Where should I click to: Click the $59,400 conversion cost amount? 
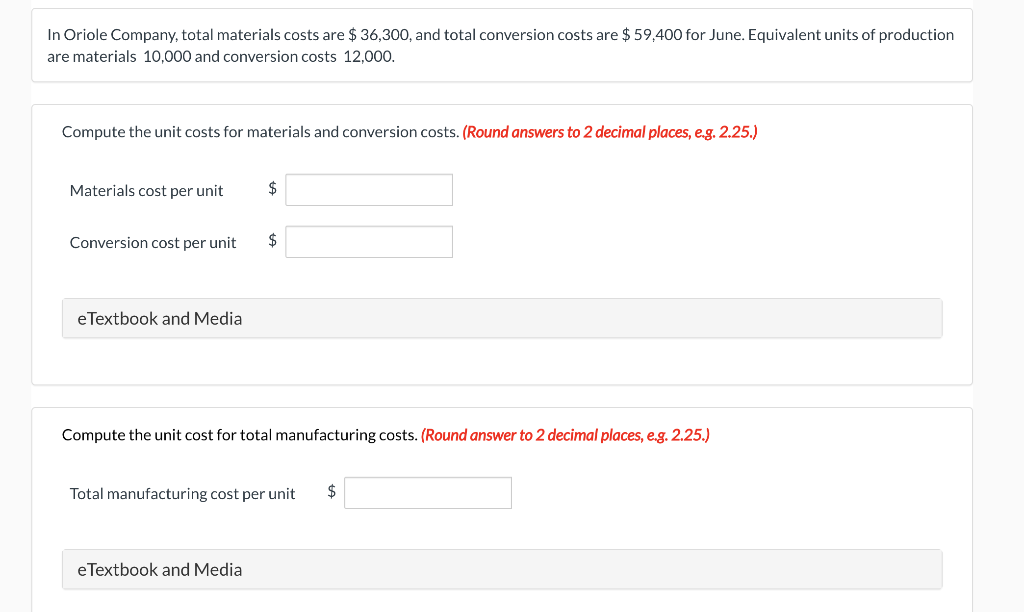click(651, 35)
